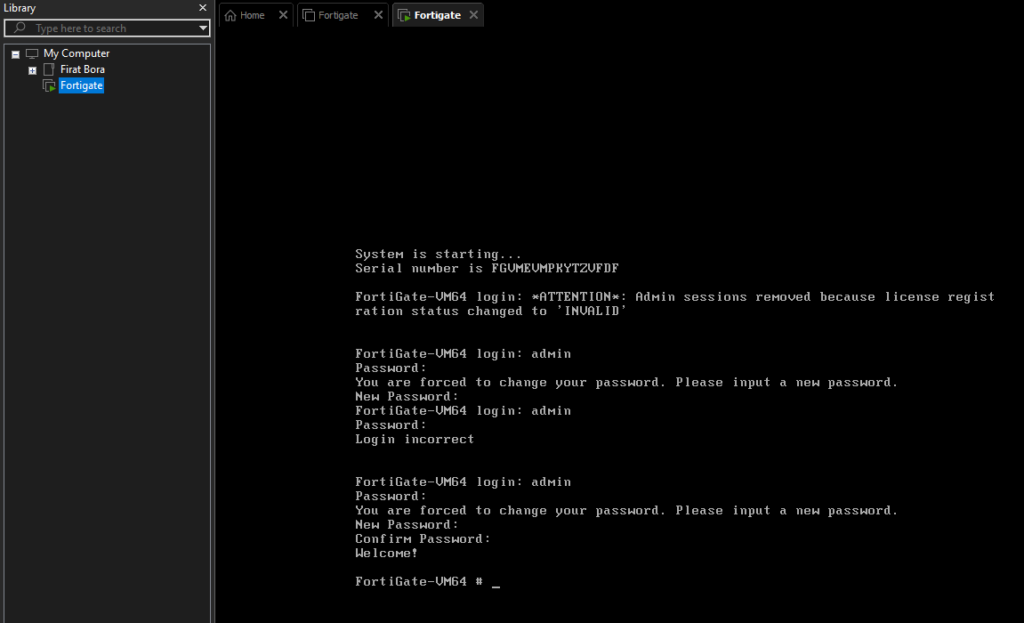The height and width of the screenshot is (623, 1024).
Task: Select the Firat Bora tree item
Action: [x=82, y=69]
